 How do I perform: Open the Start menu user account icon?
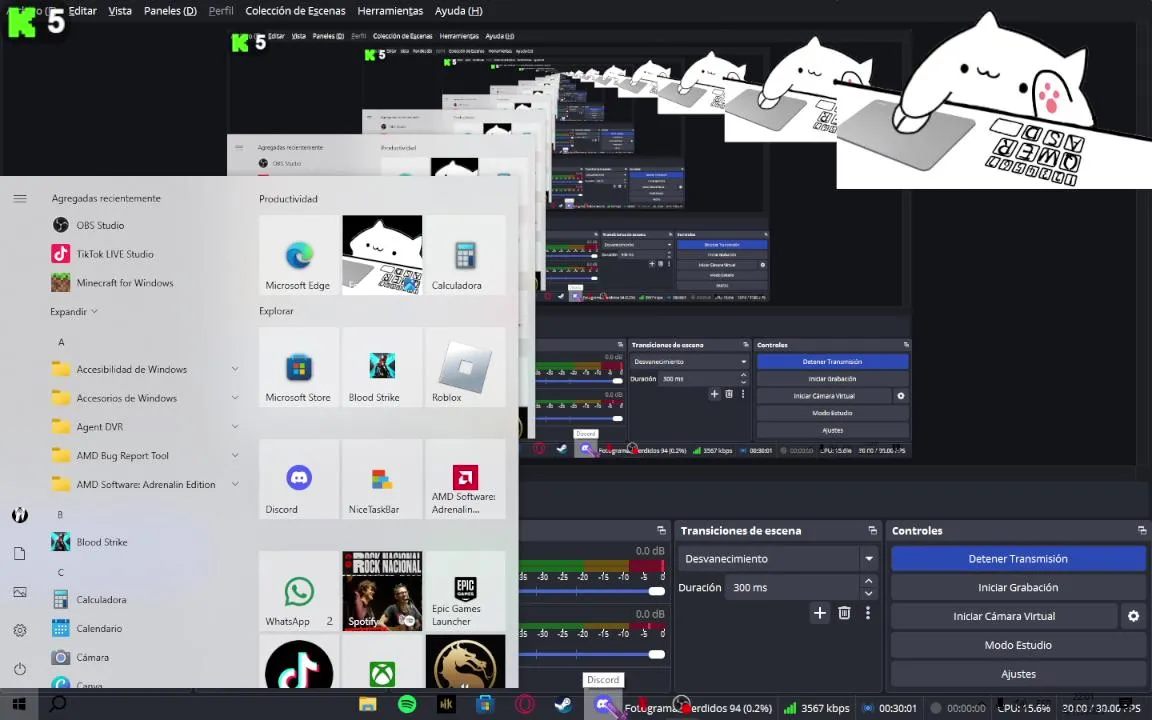20,515
